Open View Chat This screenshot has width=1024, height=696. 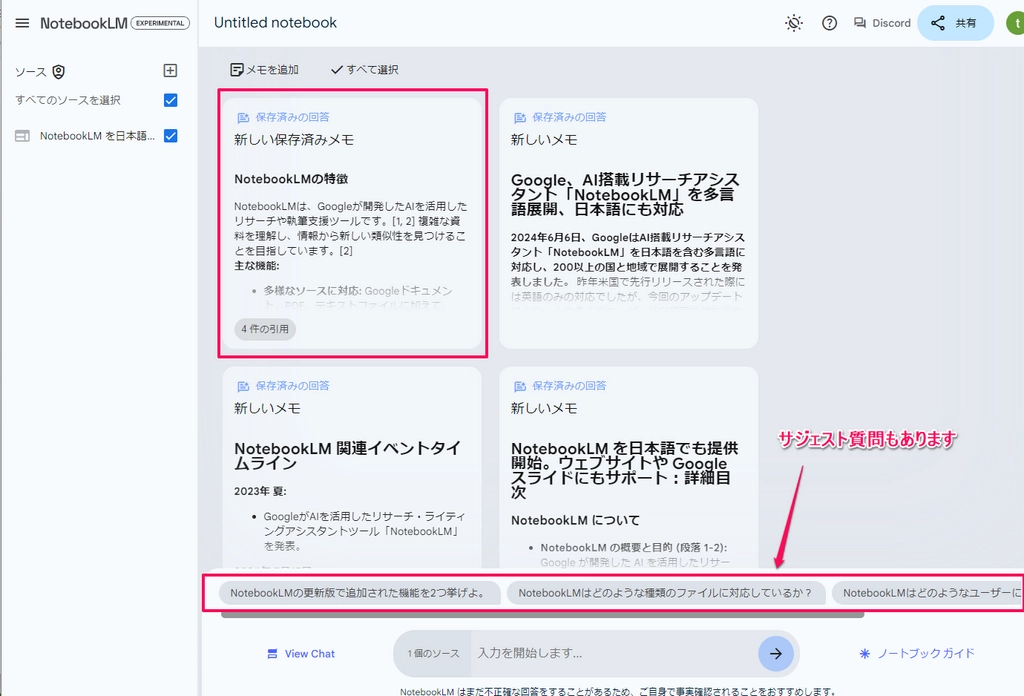click(x=301, y=654)
